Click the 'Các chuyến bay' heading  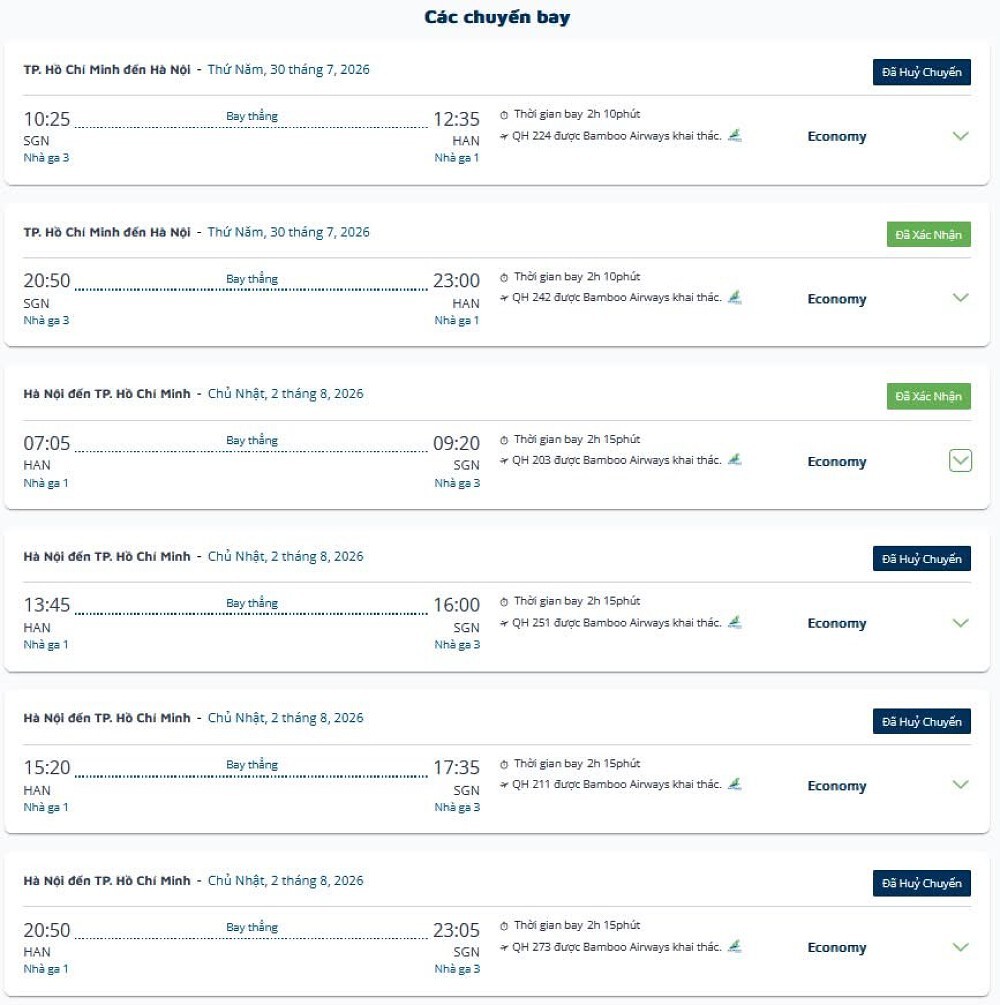click(497, 17)
